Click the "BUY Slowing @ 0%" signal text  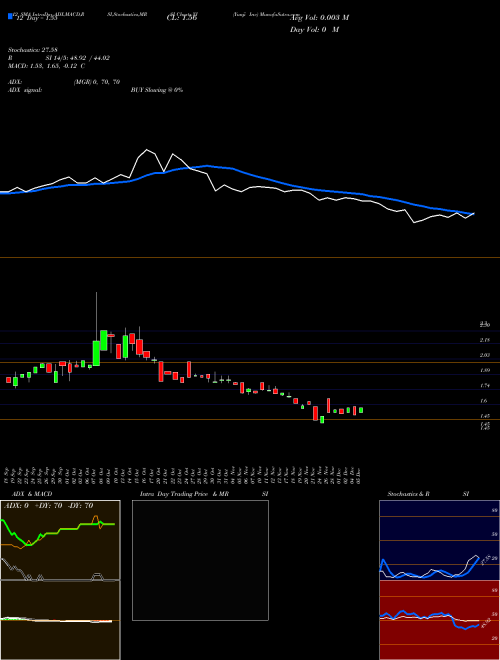coord(157,90)
